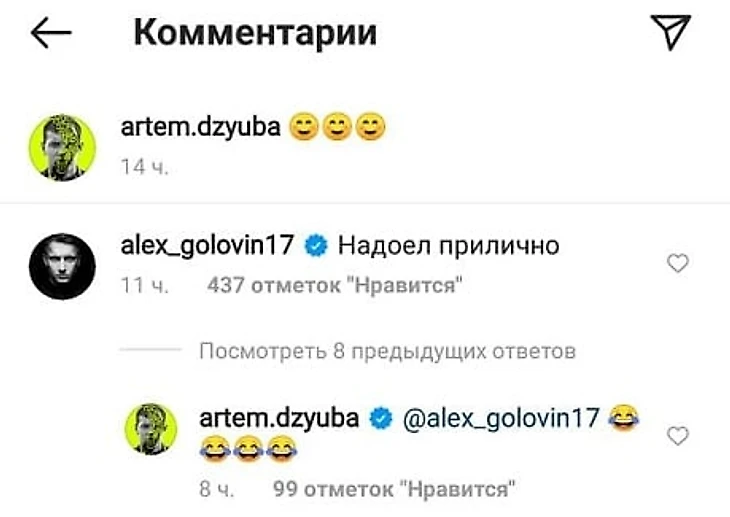730x517 pixels.
Task: Go back using the left arrow
Action: click(51, 33)
